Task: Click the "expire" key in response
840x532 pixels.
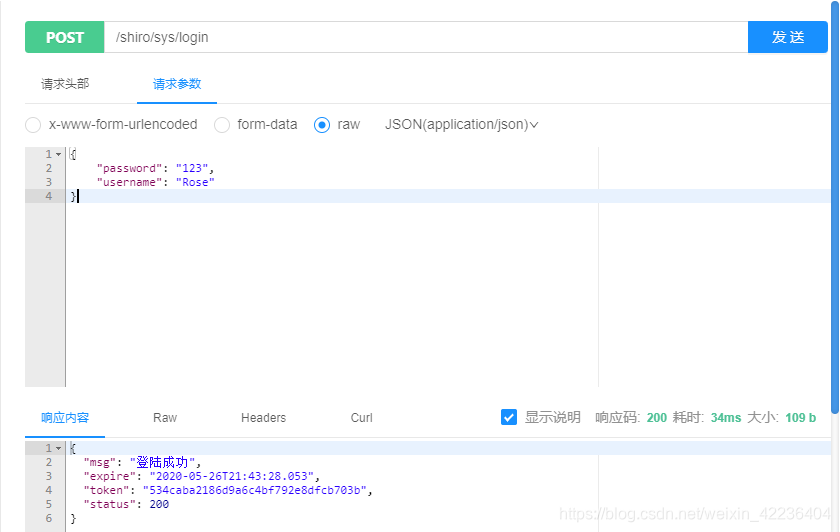Action: [109, 476]
